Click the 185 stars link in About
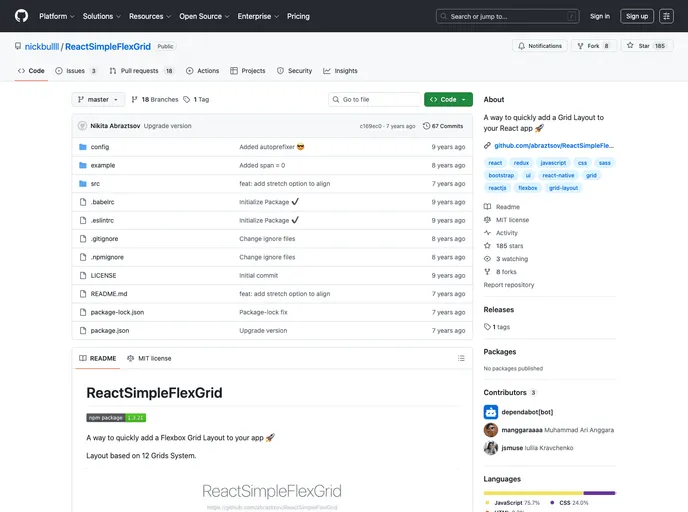Viewport: 688px width, 512px height. point(509,246)
